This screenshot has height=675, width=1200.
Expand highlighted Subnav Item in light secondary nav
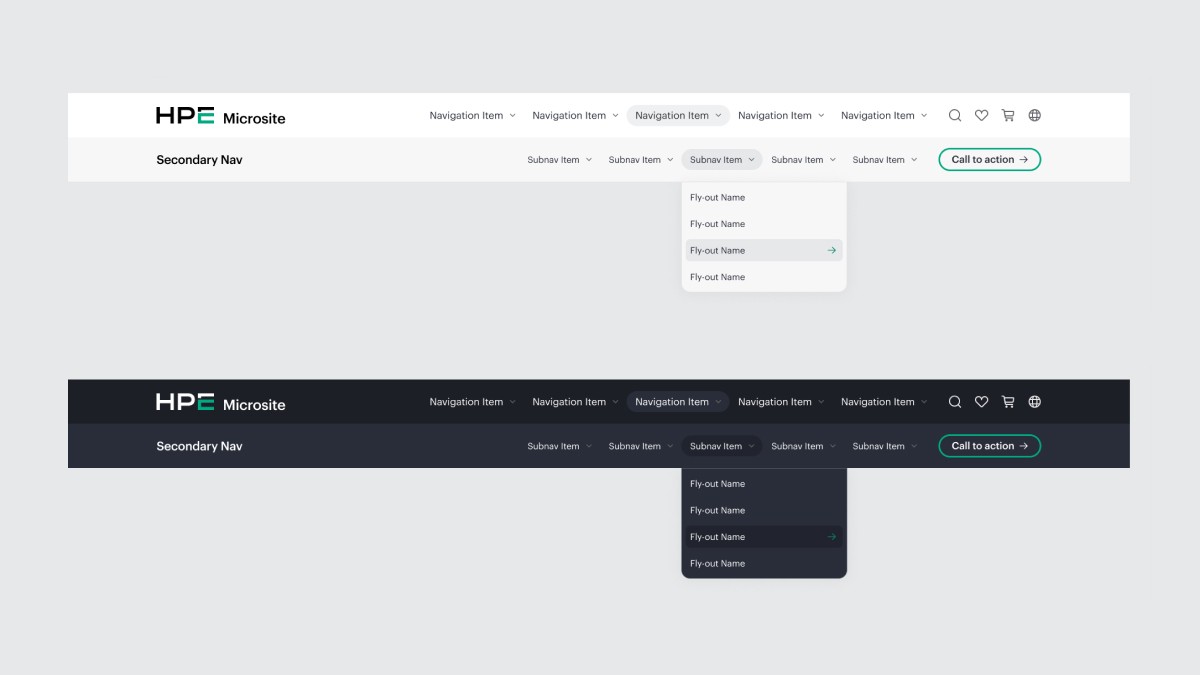point(722,160)
